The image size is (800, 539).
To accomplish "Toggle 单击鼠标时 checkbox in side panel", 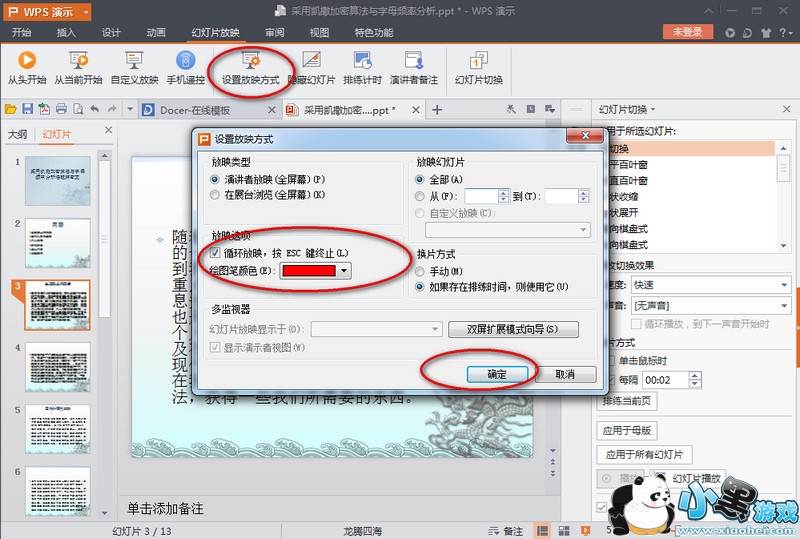I will pyautogui.click(x=611, y=360).
